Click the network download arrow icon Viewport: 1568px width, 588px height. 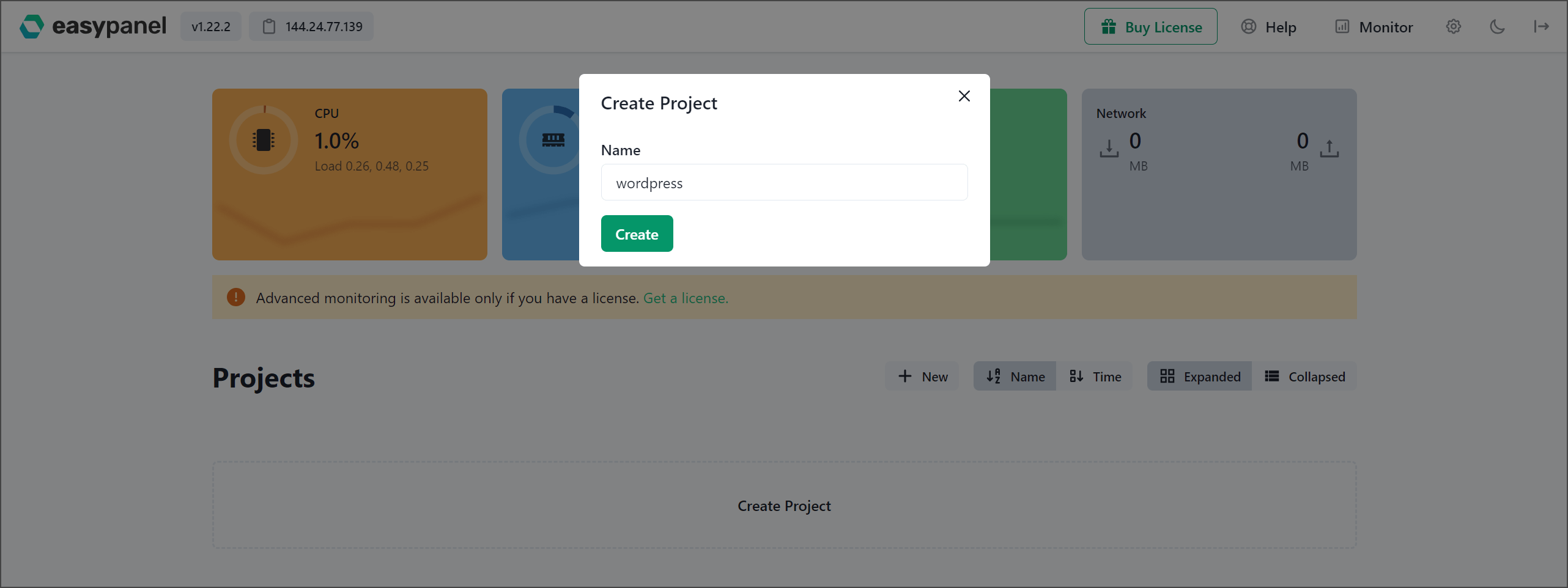point(1109,149)
